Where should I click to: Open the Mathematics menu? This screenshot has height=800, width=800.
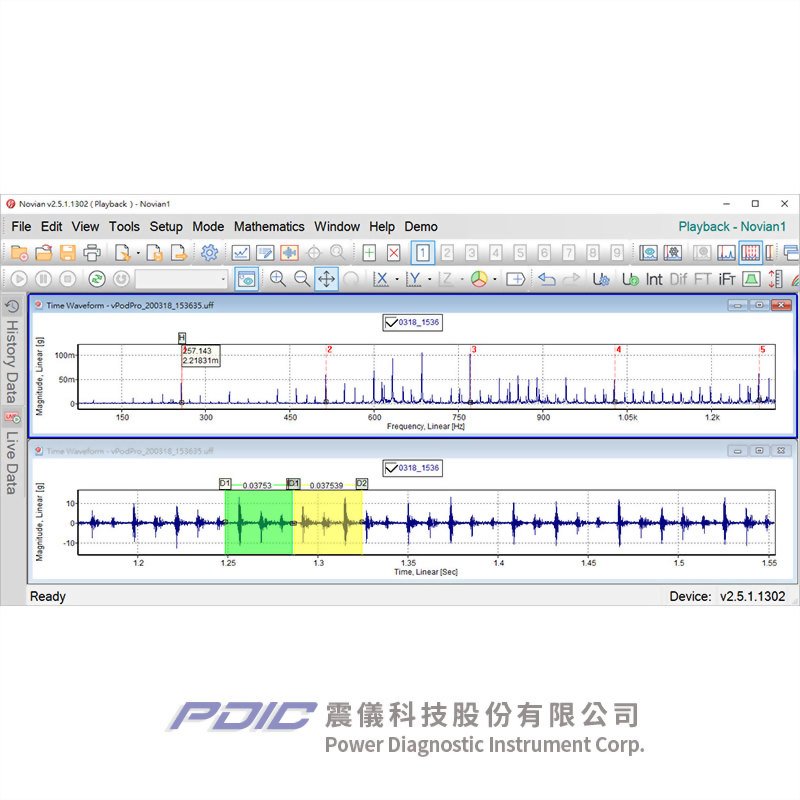coord(269,227)
